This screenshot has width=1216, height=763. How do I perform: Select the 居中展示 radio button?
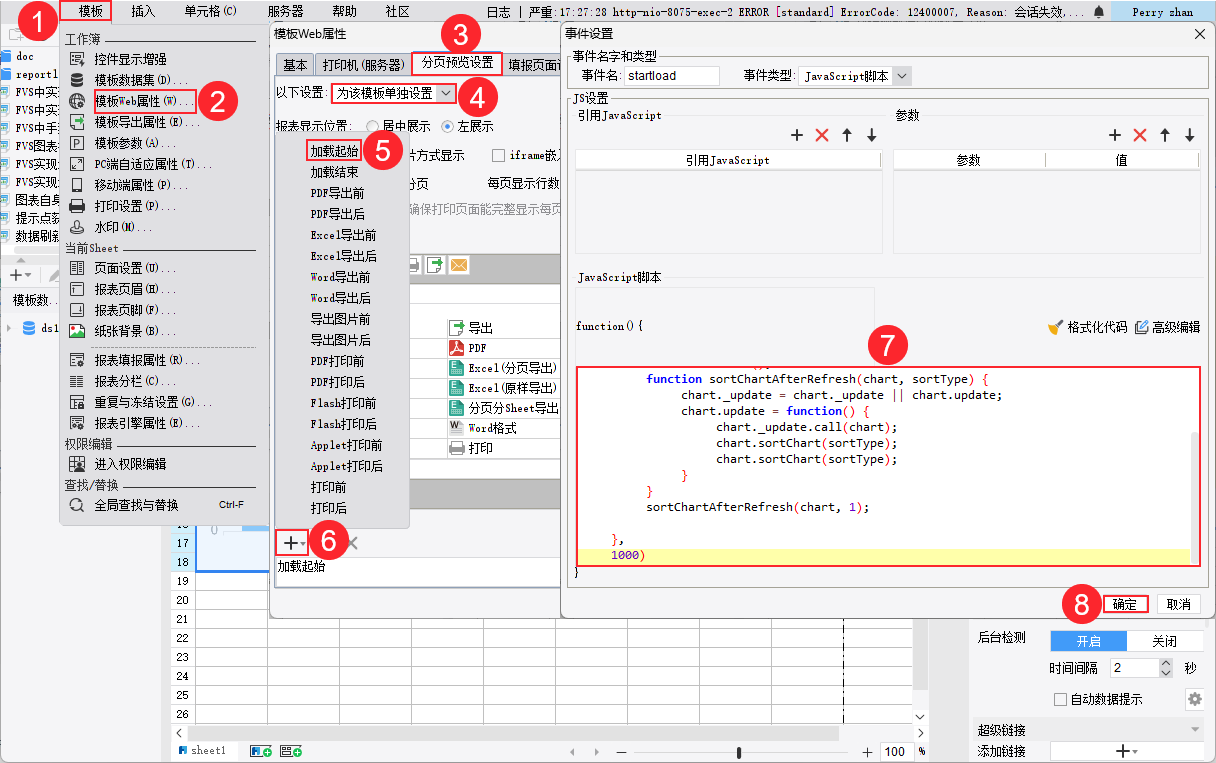[x=372, y=127]
